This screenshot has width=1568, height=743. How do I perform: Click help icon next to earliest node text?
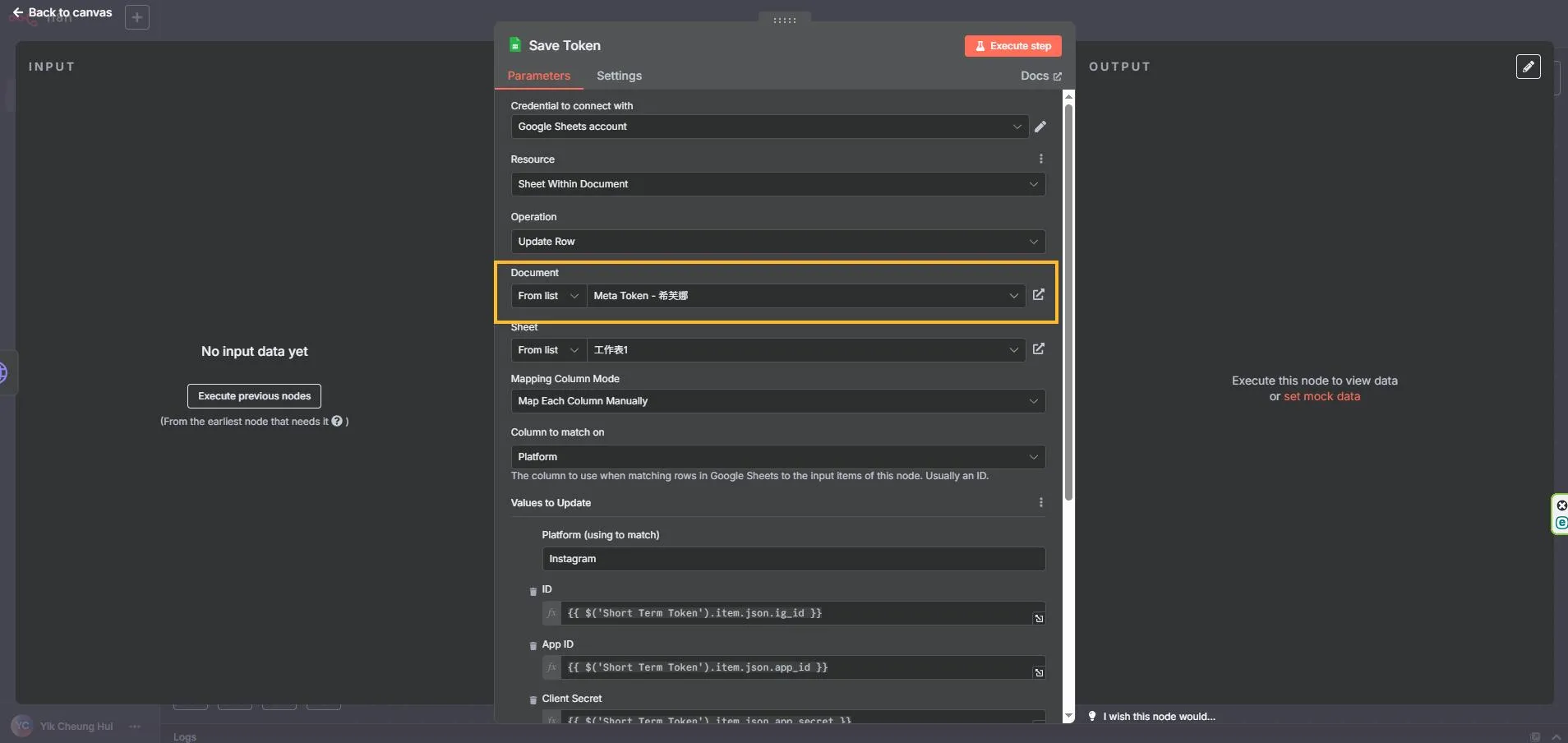(x=337, y=421)
